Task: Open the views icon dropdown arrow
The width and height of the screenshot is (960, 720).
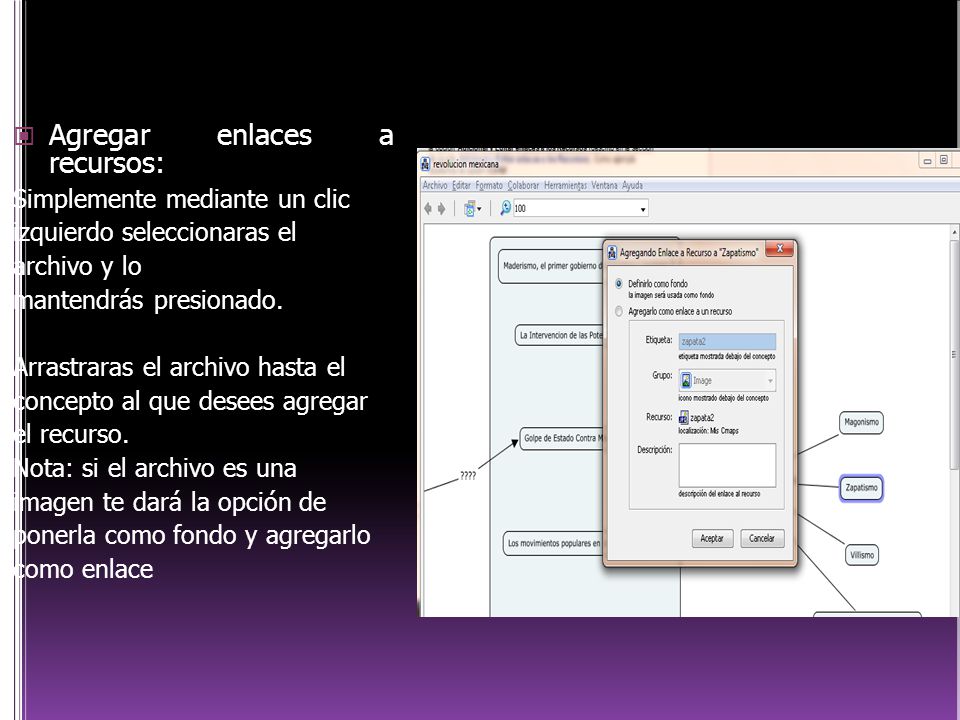Action: [x=479, y=209]
